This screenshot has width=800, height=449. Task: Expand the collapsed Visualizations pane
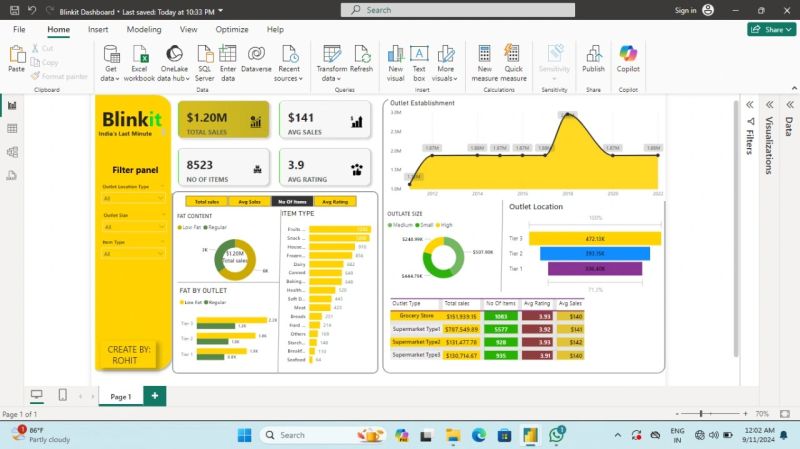click(x=769, y=104)
